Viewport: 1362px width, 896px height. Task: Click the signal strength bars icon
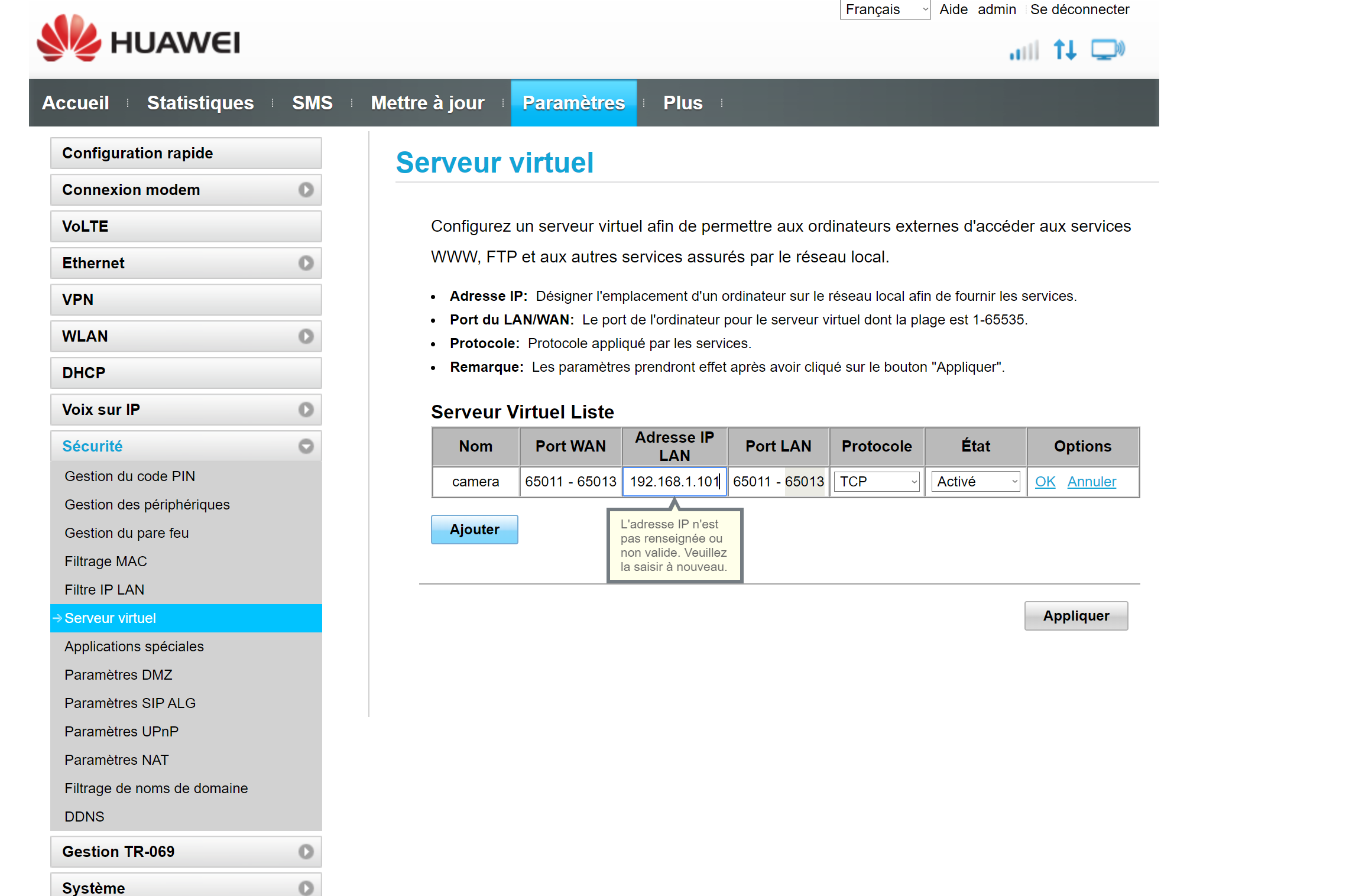click(x=1024, y=51)
